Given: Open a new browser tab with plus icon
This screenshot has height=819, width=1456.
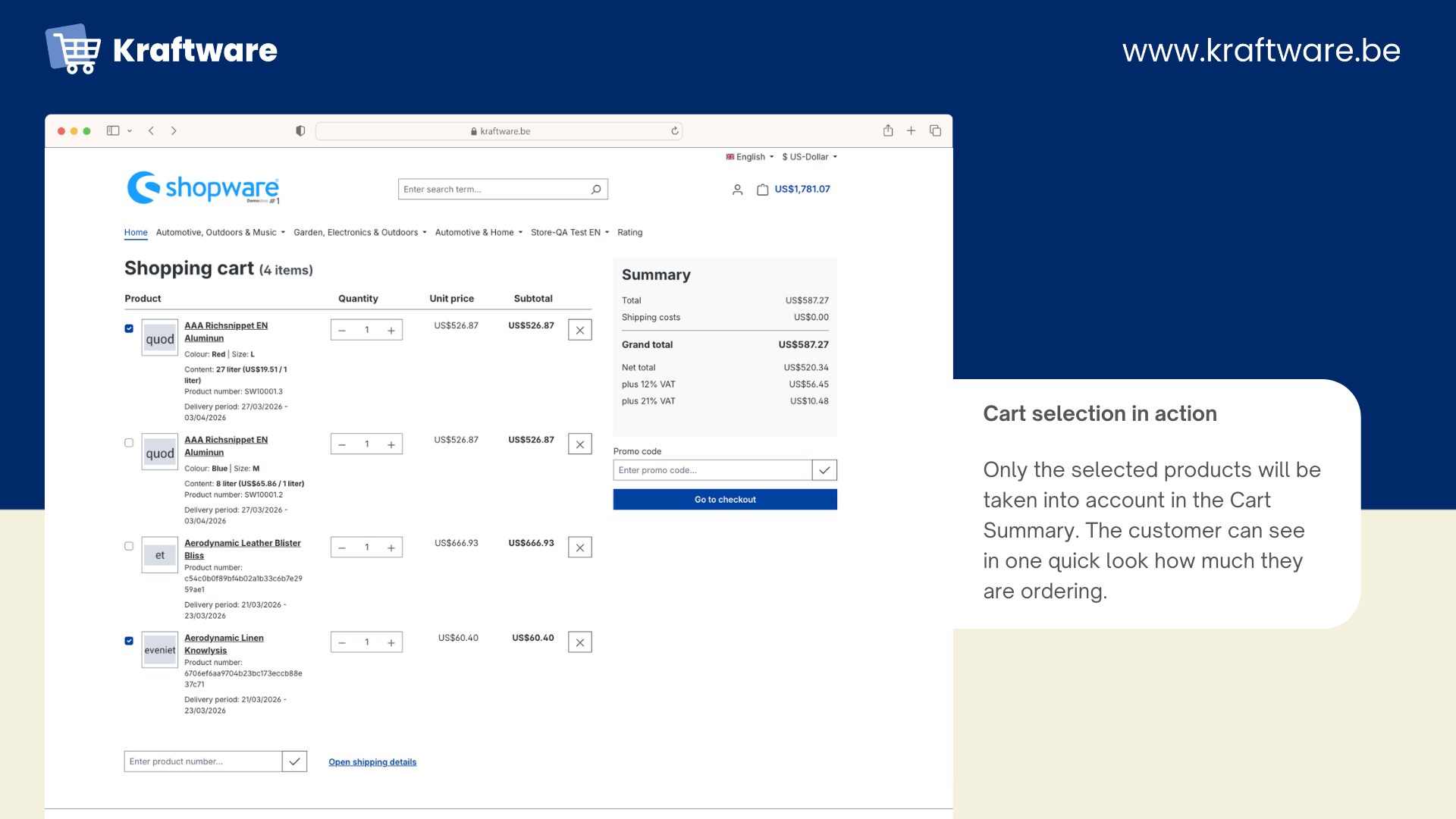Looking at the screenshot, I should (x=911, y=130).
